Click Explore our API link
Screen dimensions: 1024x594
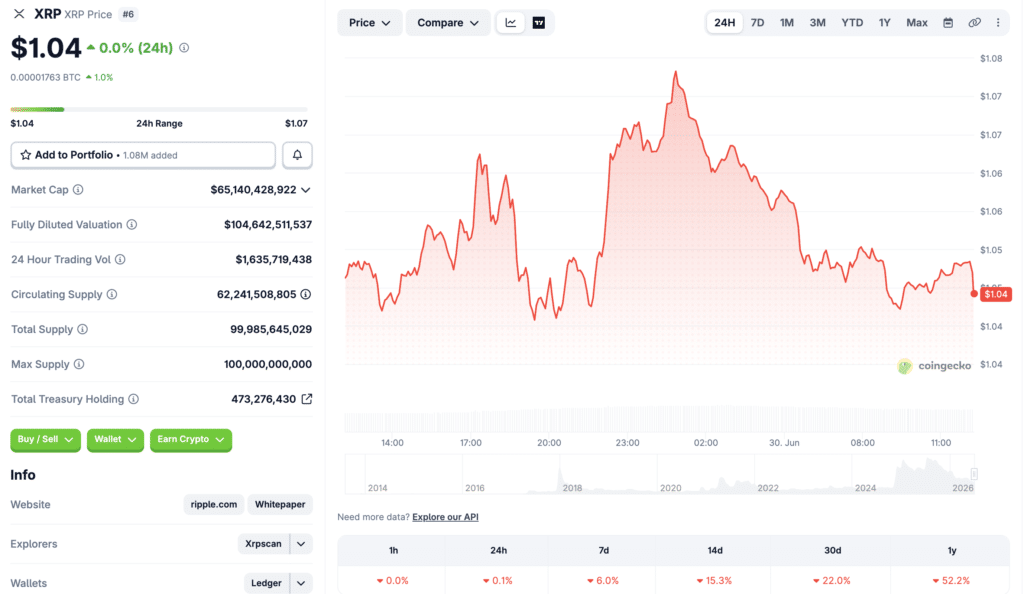click(445, 517)
